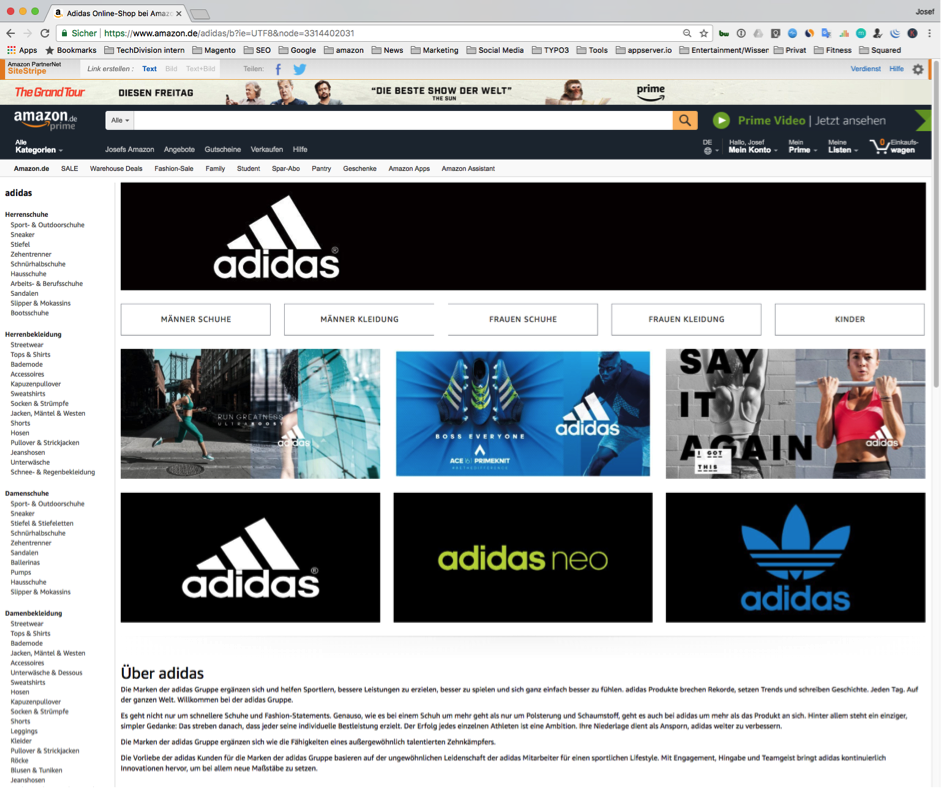Click the amazon.de prime logo
The image size is (941, 788).
tap(45, 119)
